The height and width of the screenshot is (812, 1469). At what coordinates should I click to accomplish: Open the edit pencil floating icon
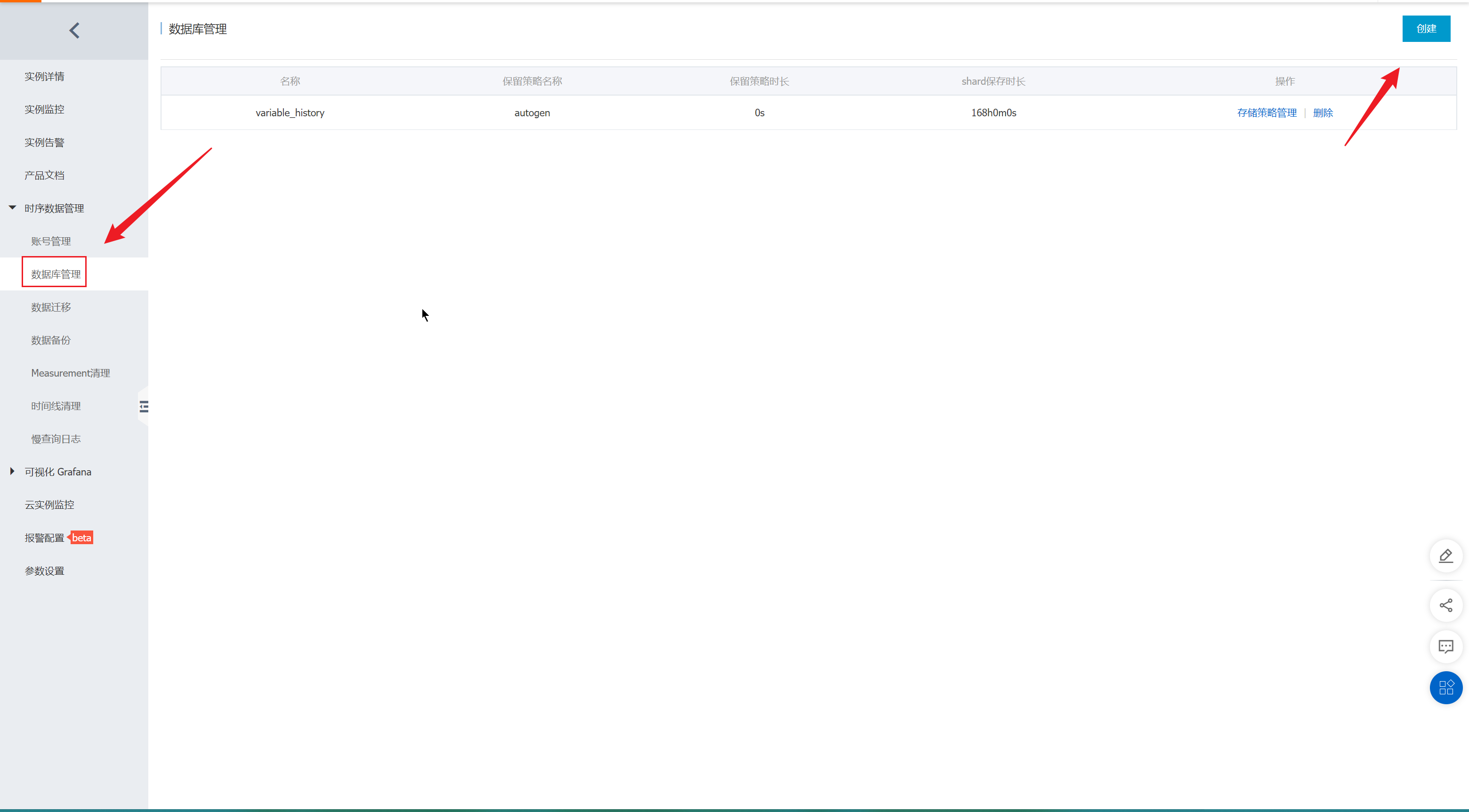[1445, 555]
